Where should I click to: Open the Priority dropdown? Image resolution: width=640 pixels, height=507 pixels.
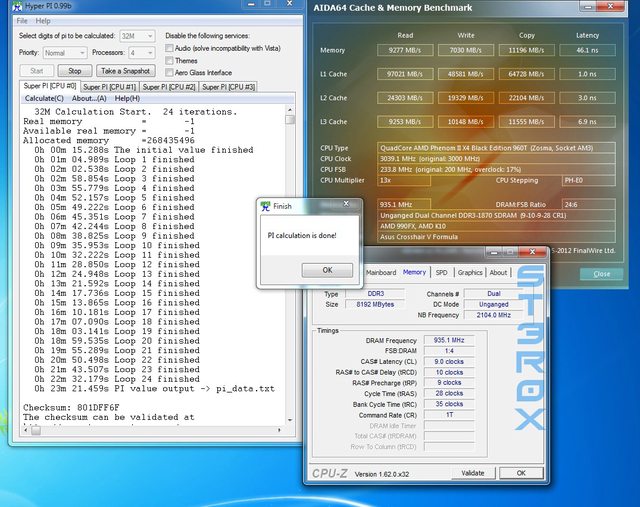click(x=64, y=53)
